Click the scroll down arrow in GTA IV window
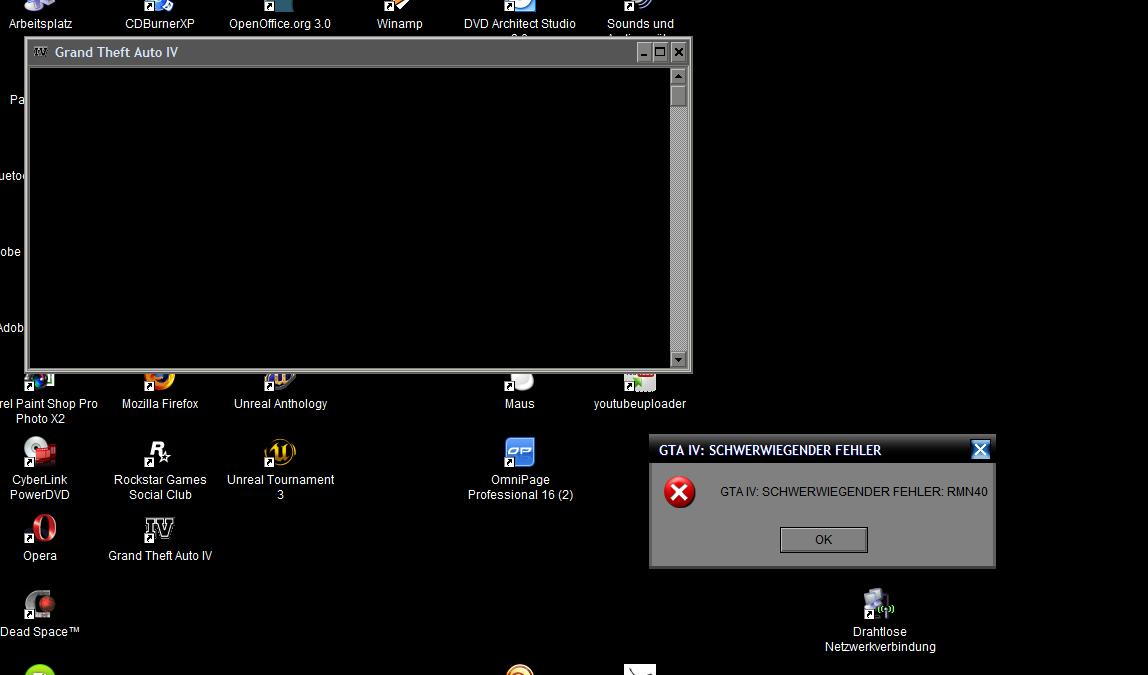This screenshot has height=675, width=1148. (x=678, y=359)
